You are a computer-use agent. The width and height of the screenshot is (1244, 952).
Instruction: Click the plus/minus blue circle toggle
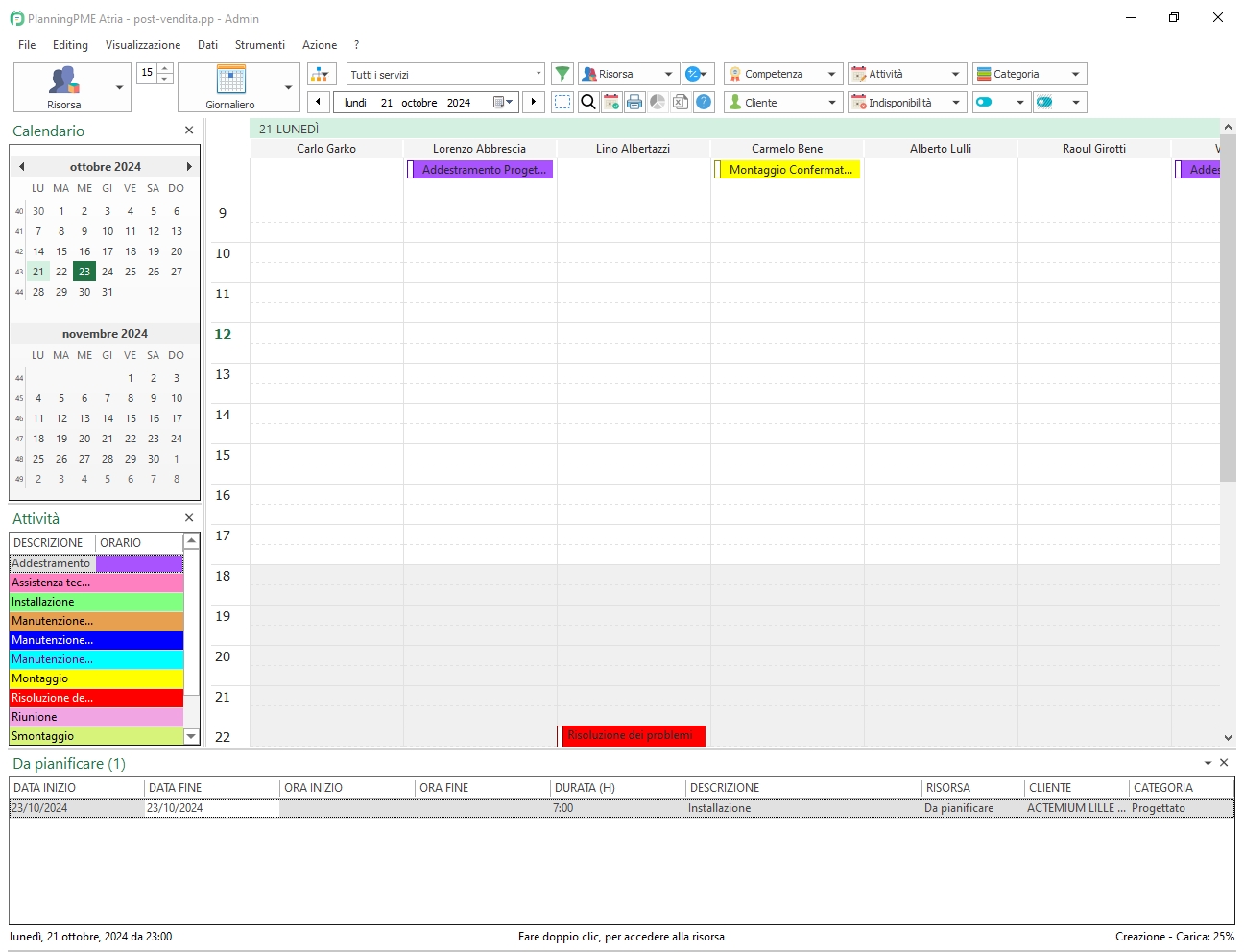click(x=693, y=73)
